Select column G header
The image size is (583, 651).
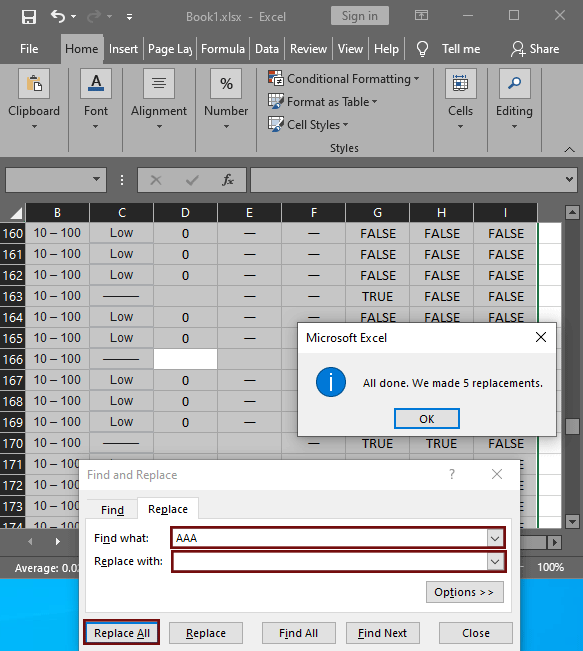[x=377, y=213]
